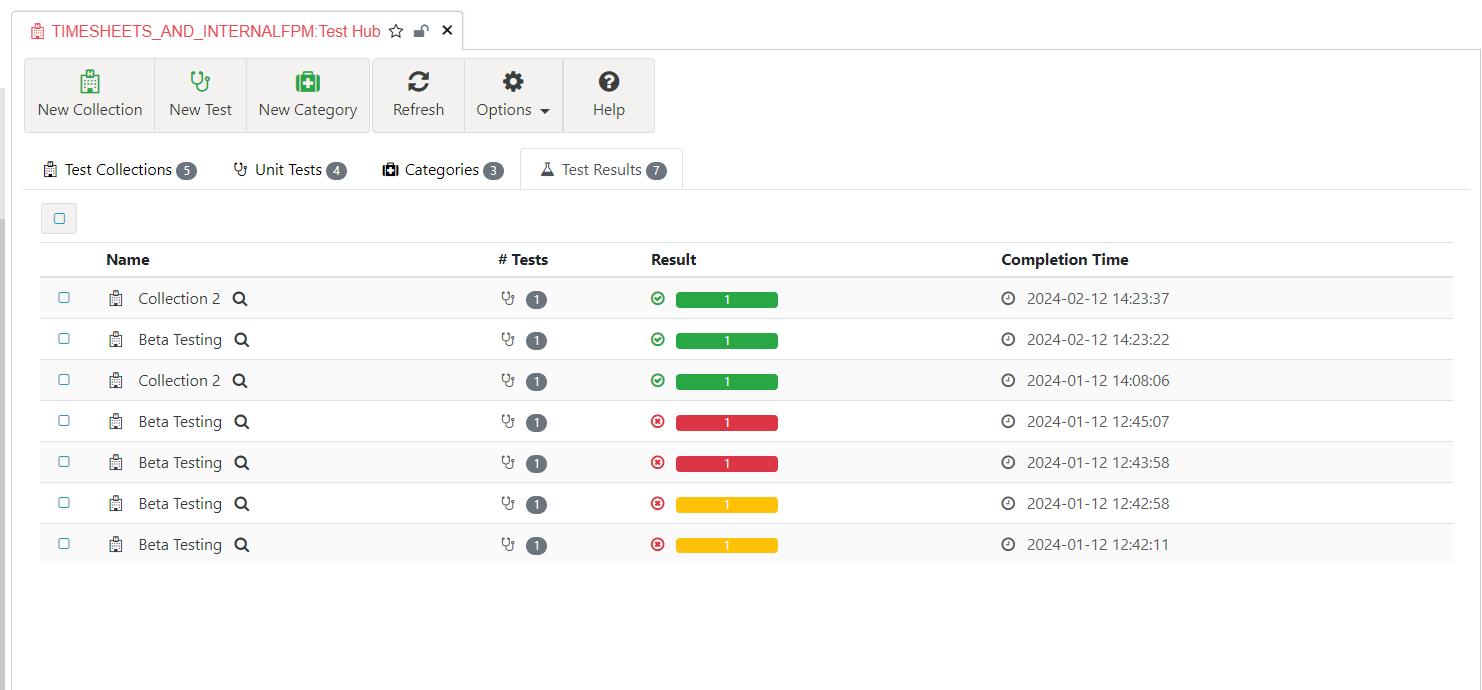Click the New Category medical kit icon
The width and height of the screenshot is (1482, 690).
coord(307,82)
